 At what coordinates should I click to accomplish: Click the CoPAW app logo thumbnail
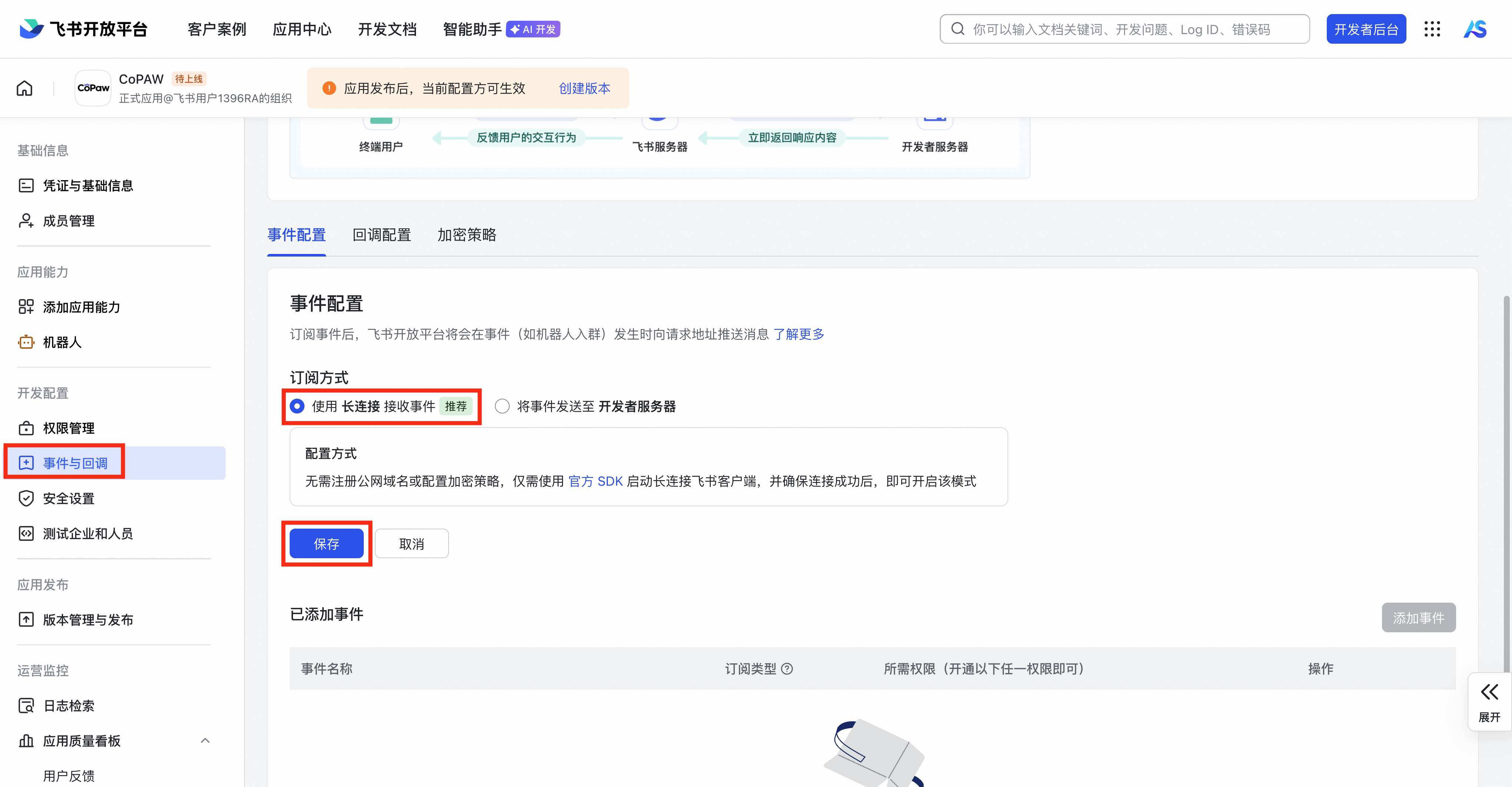coord(93,88)
